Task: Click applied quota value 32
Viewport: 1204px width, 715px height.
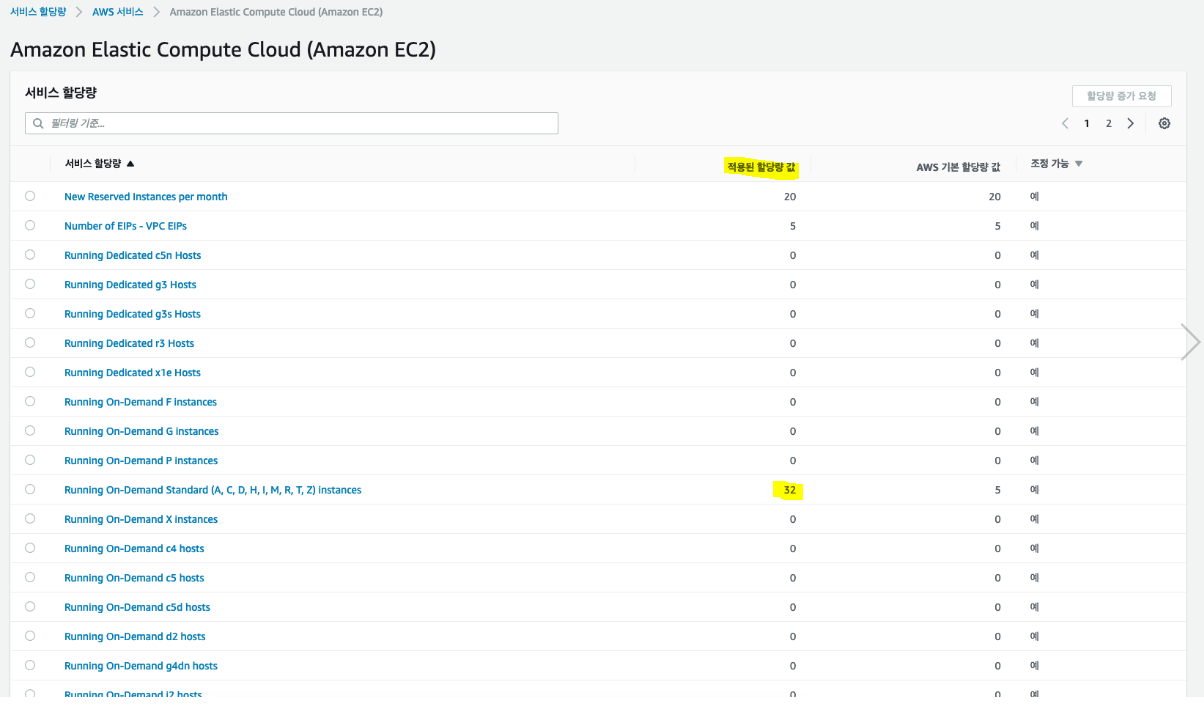Action: click(790, 490)
